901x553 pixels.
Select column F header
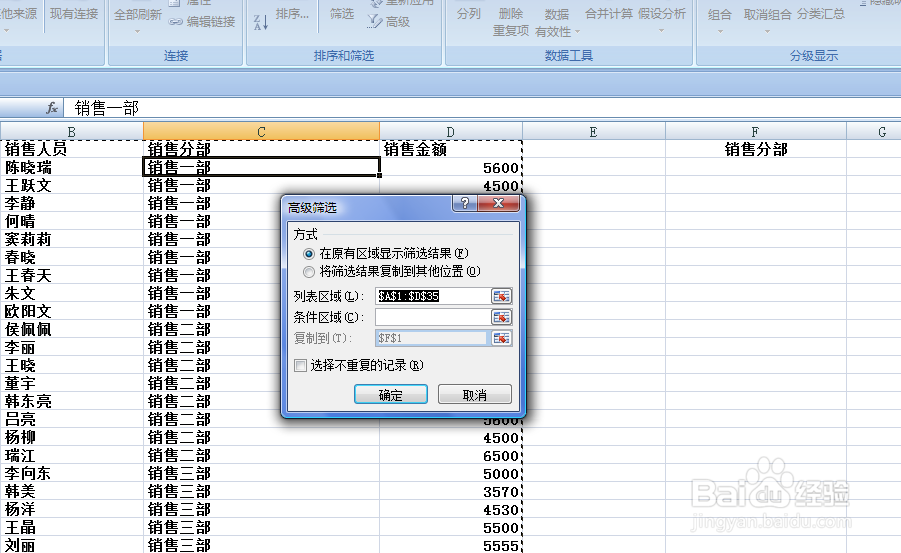click(x=756, y=132)
